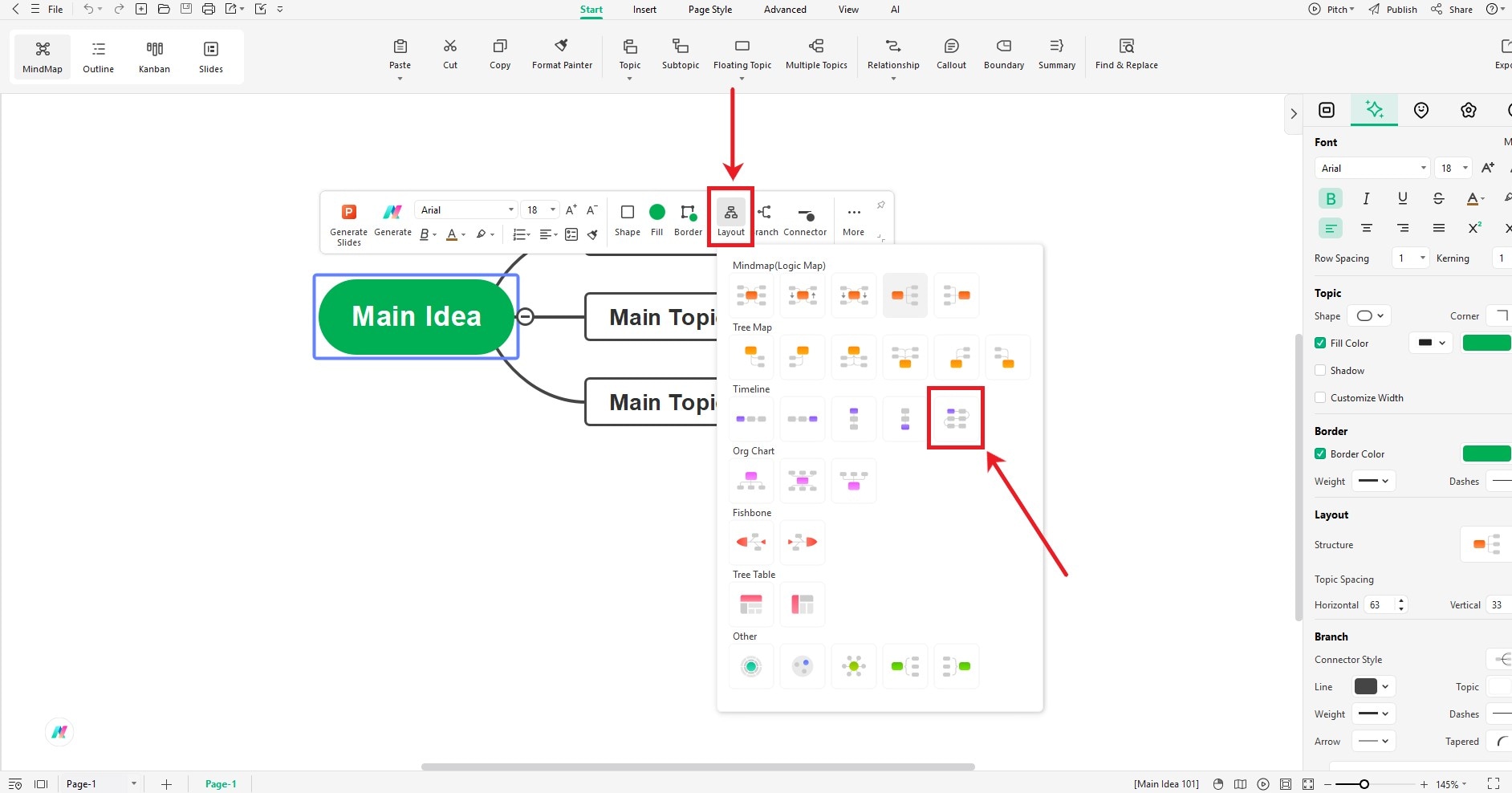The image size is (1512, 793).
Task: Toggle the Fill Color checkbox
Action: (x=1320, y=343)
